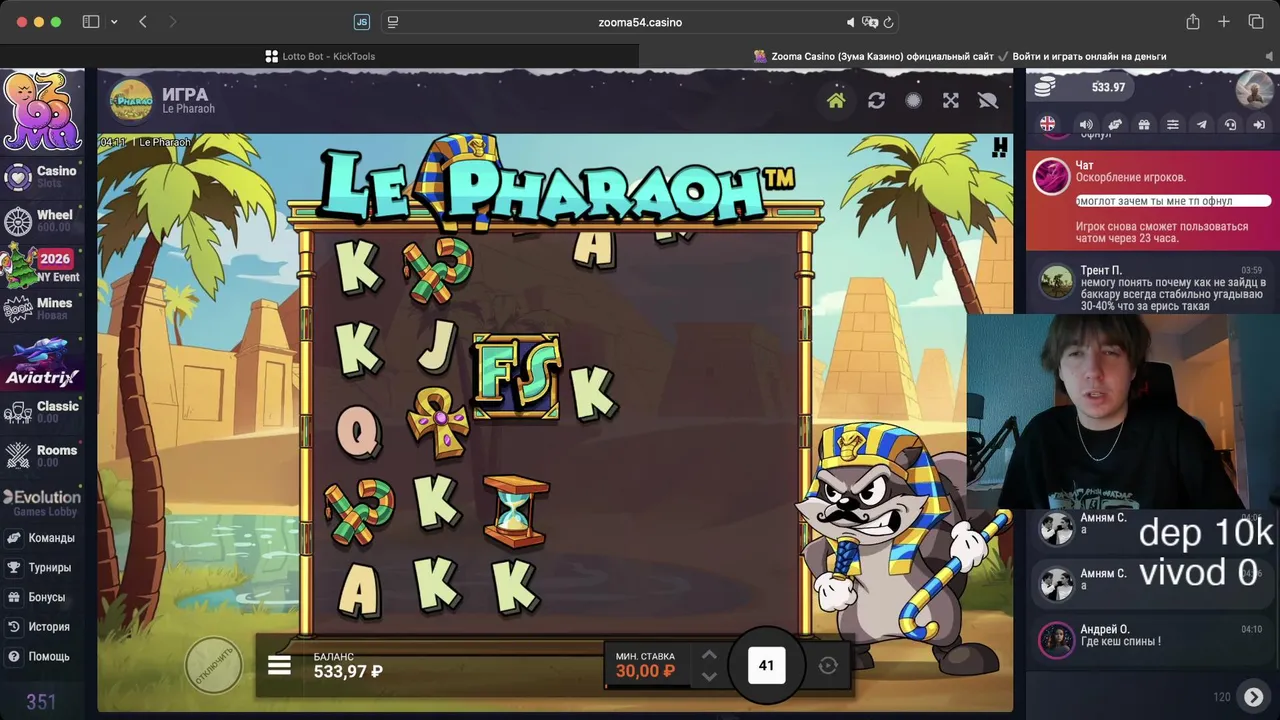
Task: Open Бонусы in the sidebar
Action: [x=41, y=597]
